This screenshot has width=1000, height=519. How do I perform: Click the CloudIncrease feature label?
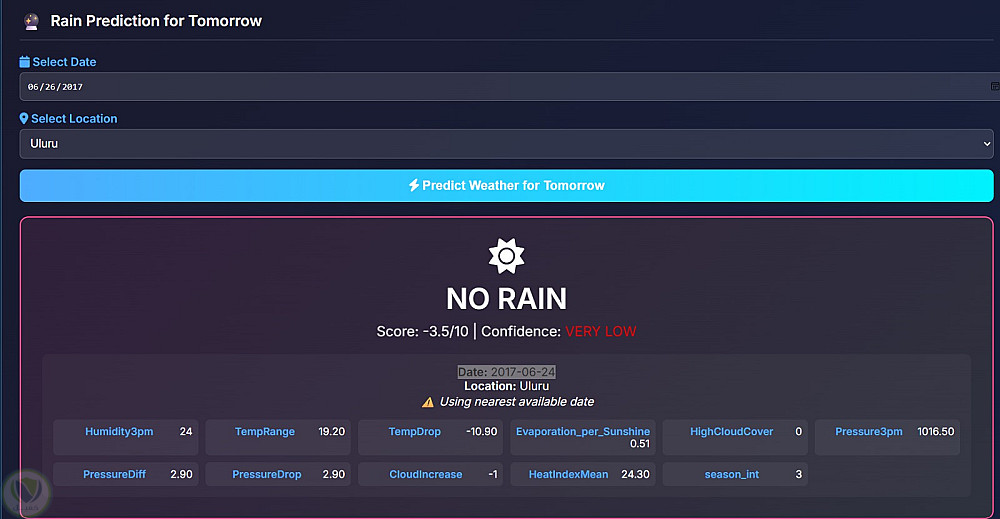pyautogui.click(x=425, y=474)
